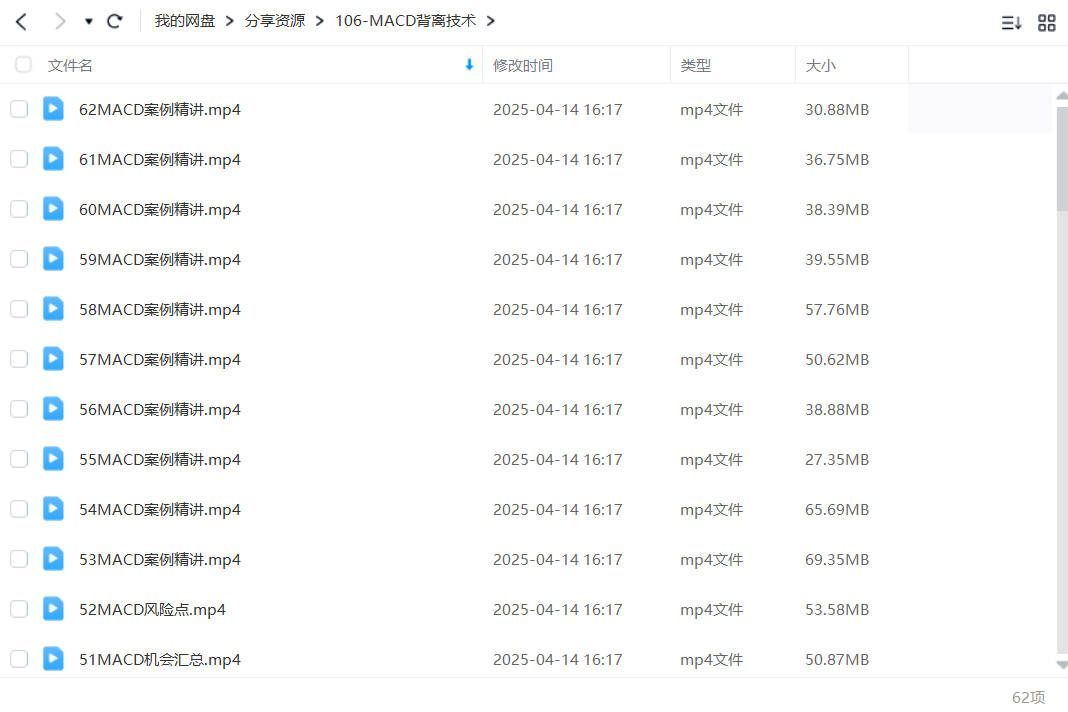Click video icon of 57MACD案例精讲.mp4
The height and width of the screenshot is (712, 1068).
point(53,359)
